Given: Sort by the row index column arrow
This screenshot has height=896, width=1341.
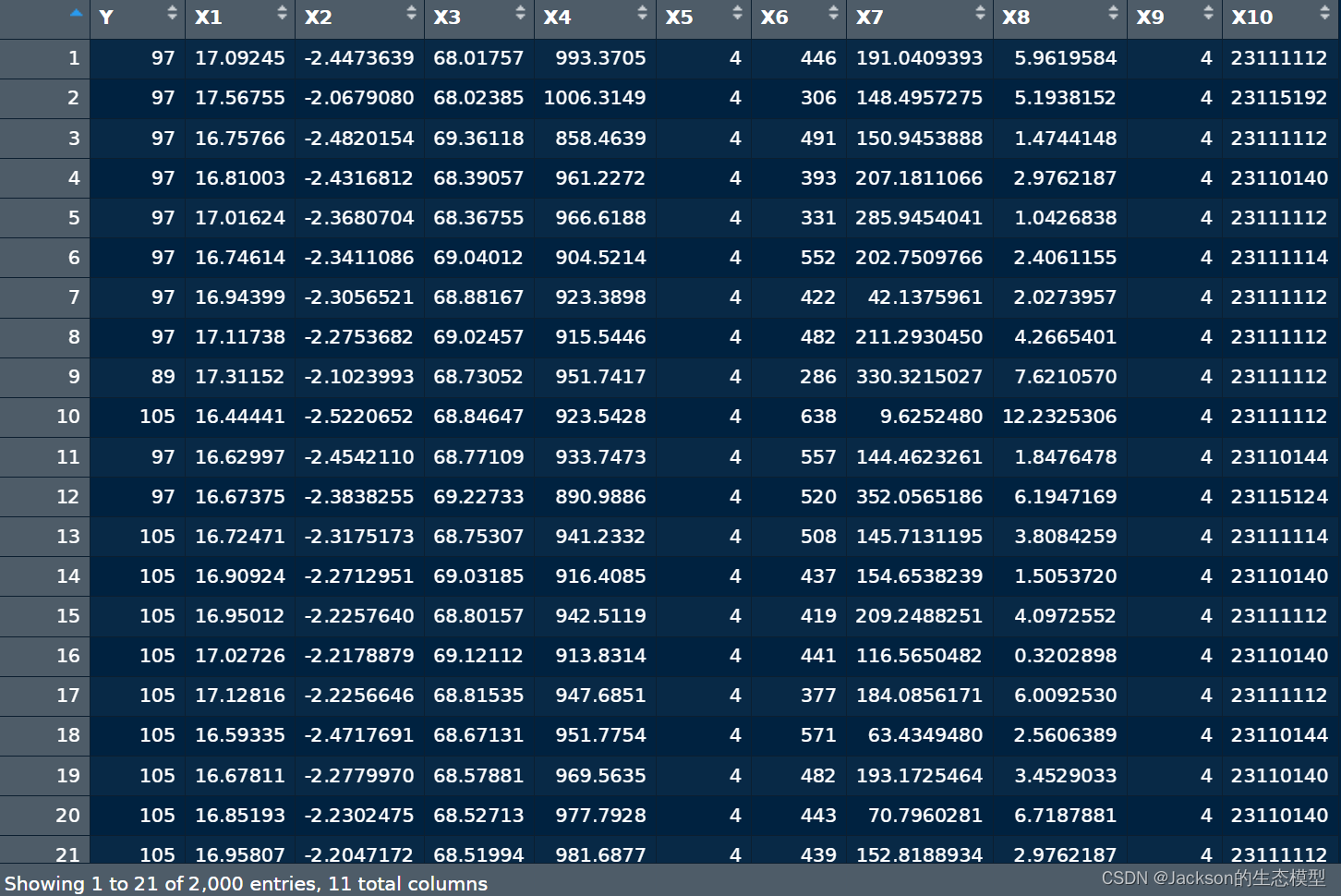Looking at the screenshot, I should pos(76,13).
